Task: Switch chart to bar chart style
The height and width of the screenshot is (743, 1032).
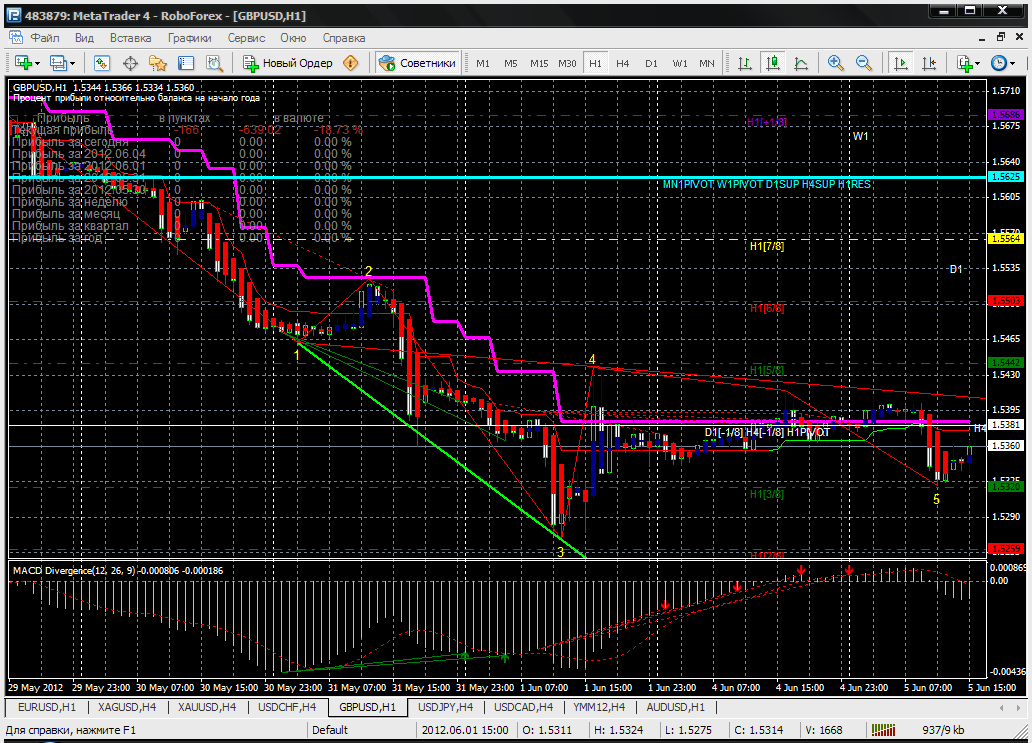Action: 744,63
